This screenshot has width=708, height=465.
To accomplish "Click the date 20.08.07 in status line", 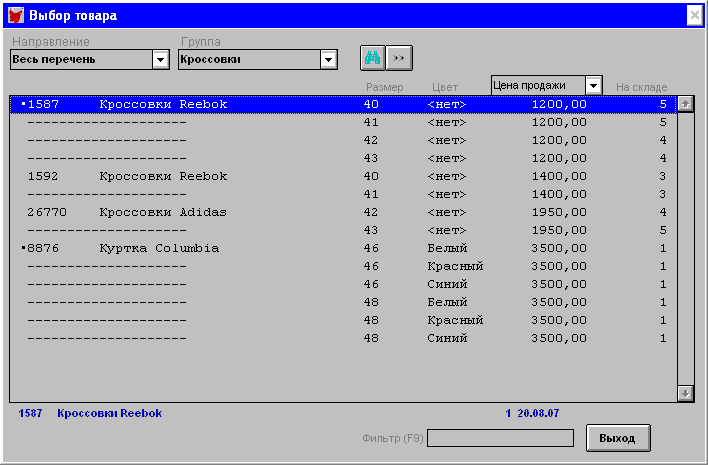I will click(x=538, y=413).
